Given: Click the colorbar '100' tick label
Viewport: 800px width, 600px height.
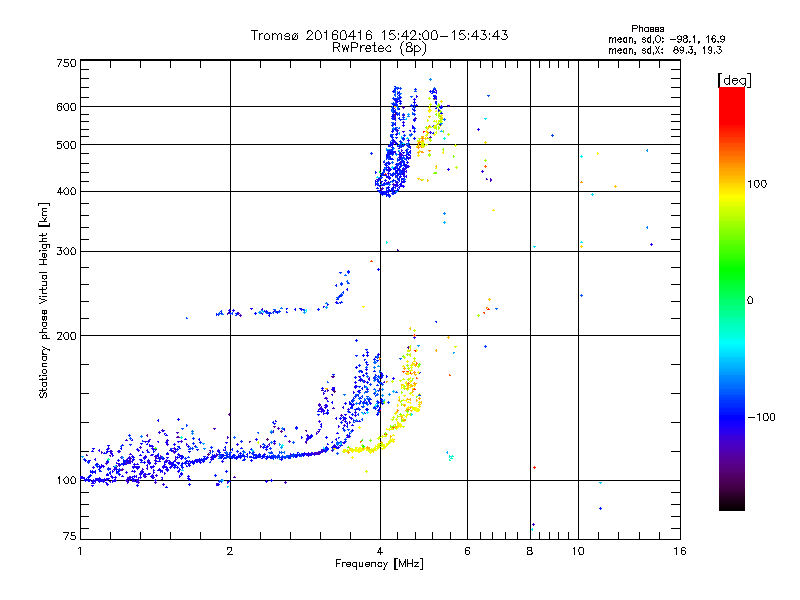Looking at the screenshot, I should coord(757,184).
